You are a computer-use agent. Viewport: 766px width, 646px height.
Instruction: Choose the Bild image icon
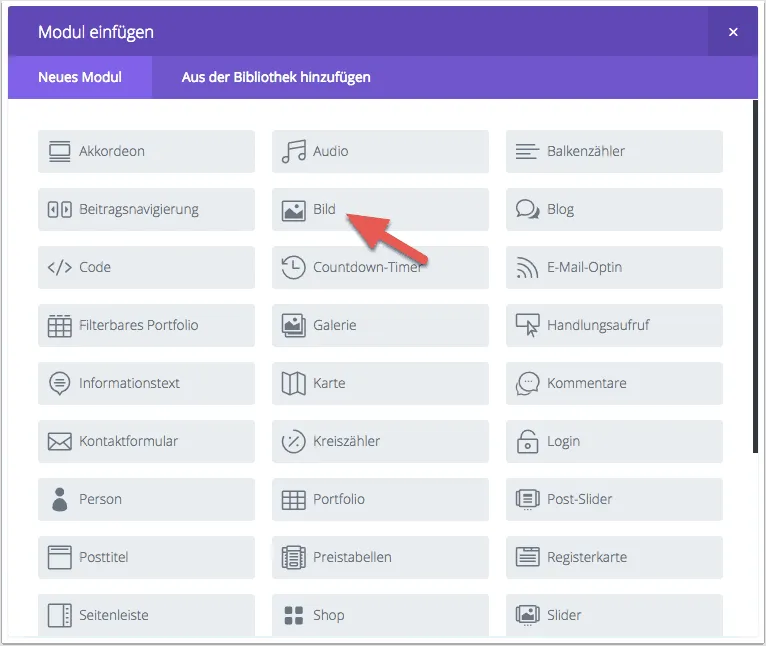(293, 210)
